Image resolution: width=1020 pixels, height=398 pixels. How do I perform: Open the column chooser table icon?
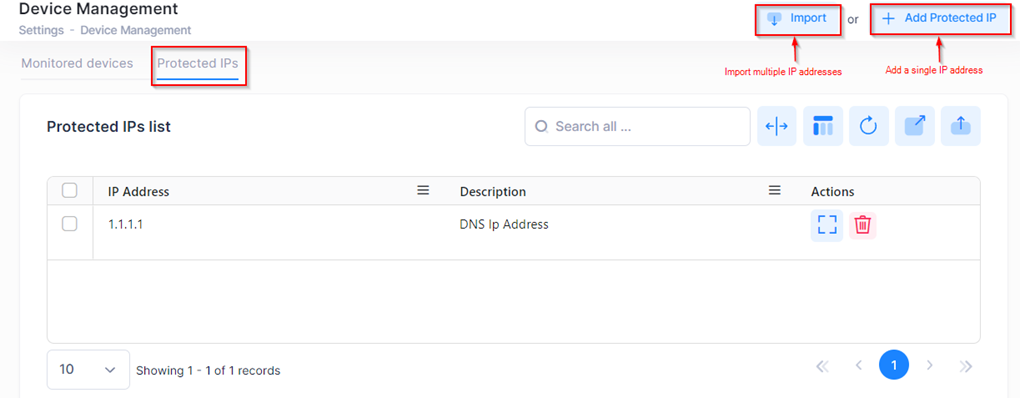(x=823, y=126)
